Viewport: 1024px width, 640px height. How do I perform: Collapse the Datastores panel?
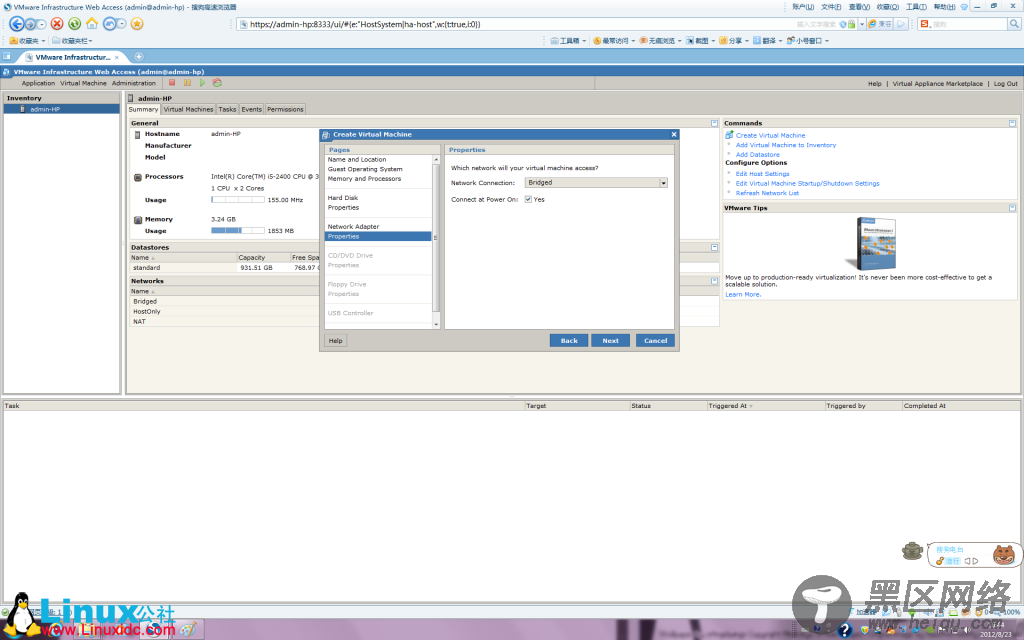[x=714, y=248]
